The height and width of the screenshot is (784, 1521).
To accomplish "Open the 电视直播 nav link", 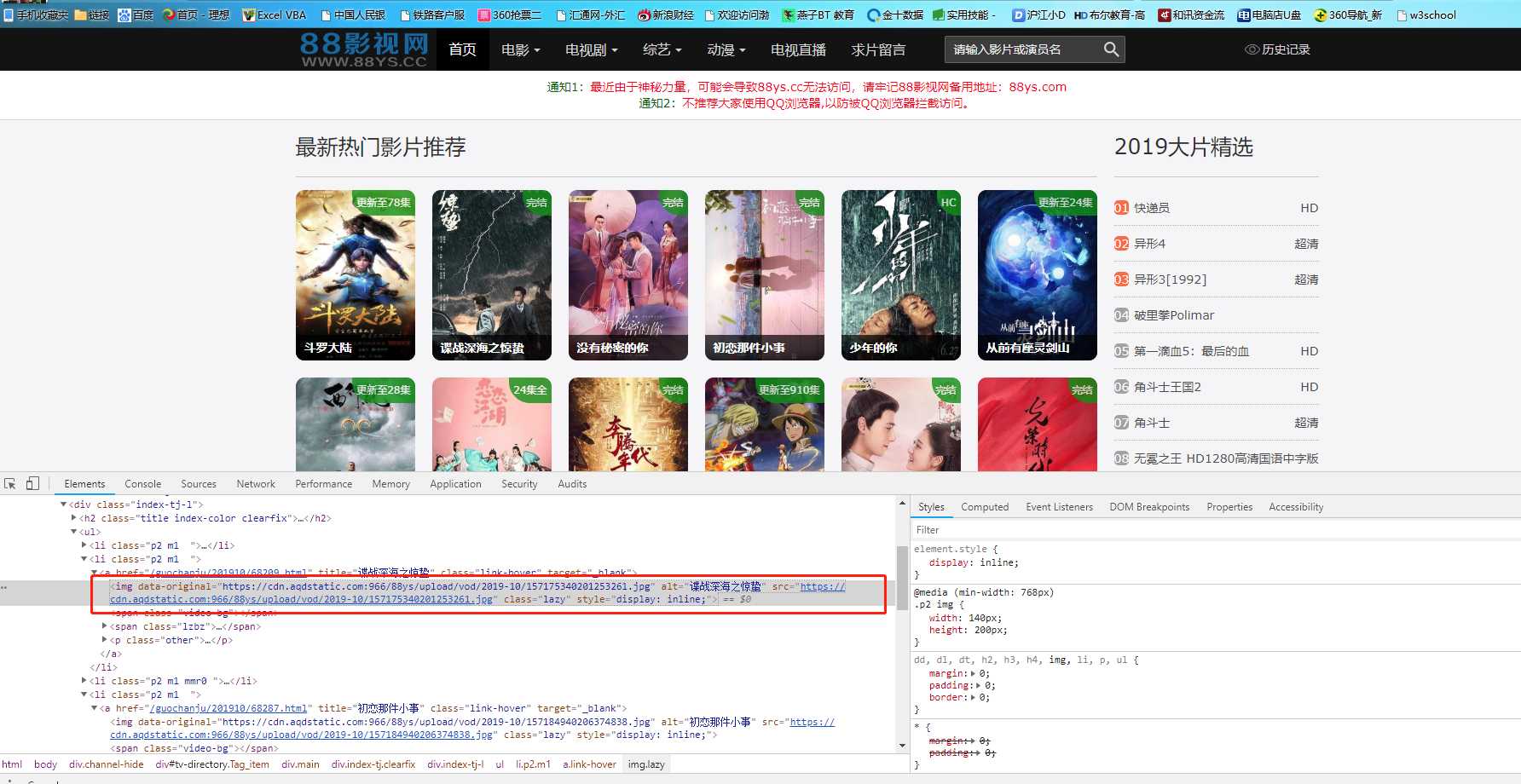I will coord(798,49).
